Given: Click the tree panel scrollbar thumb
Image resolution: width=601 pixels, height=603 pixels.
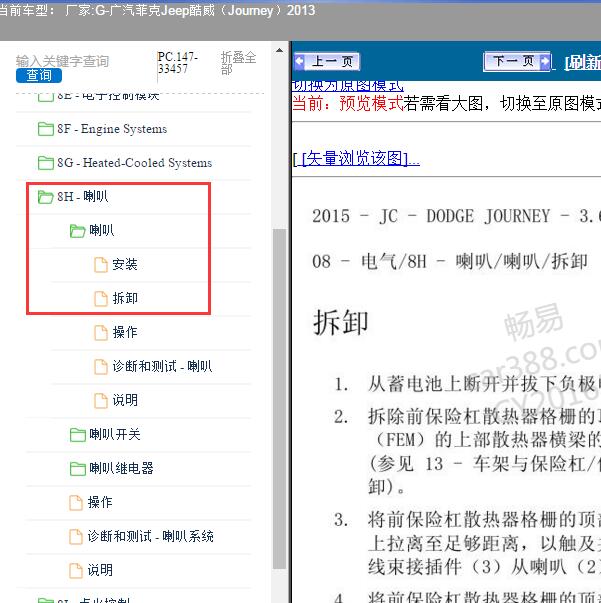Looking at the screenshot, I should 280,398.
